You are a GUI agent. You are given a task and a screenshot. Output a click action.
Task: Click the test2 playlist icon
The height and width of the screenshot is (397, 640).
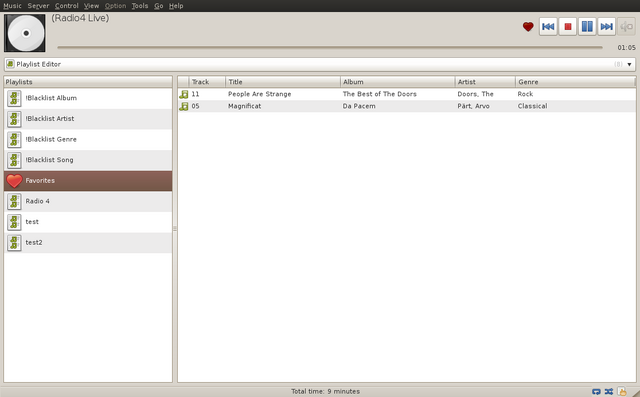coord(14,243)
